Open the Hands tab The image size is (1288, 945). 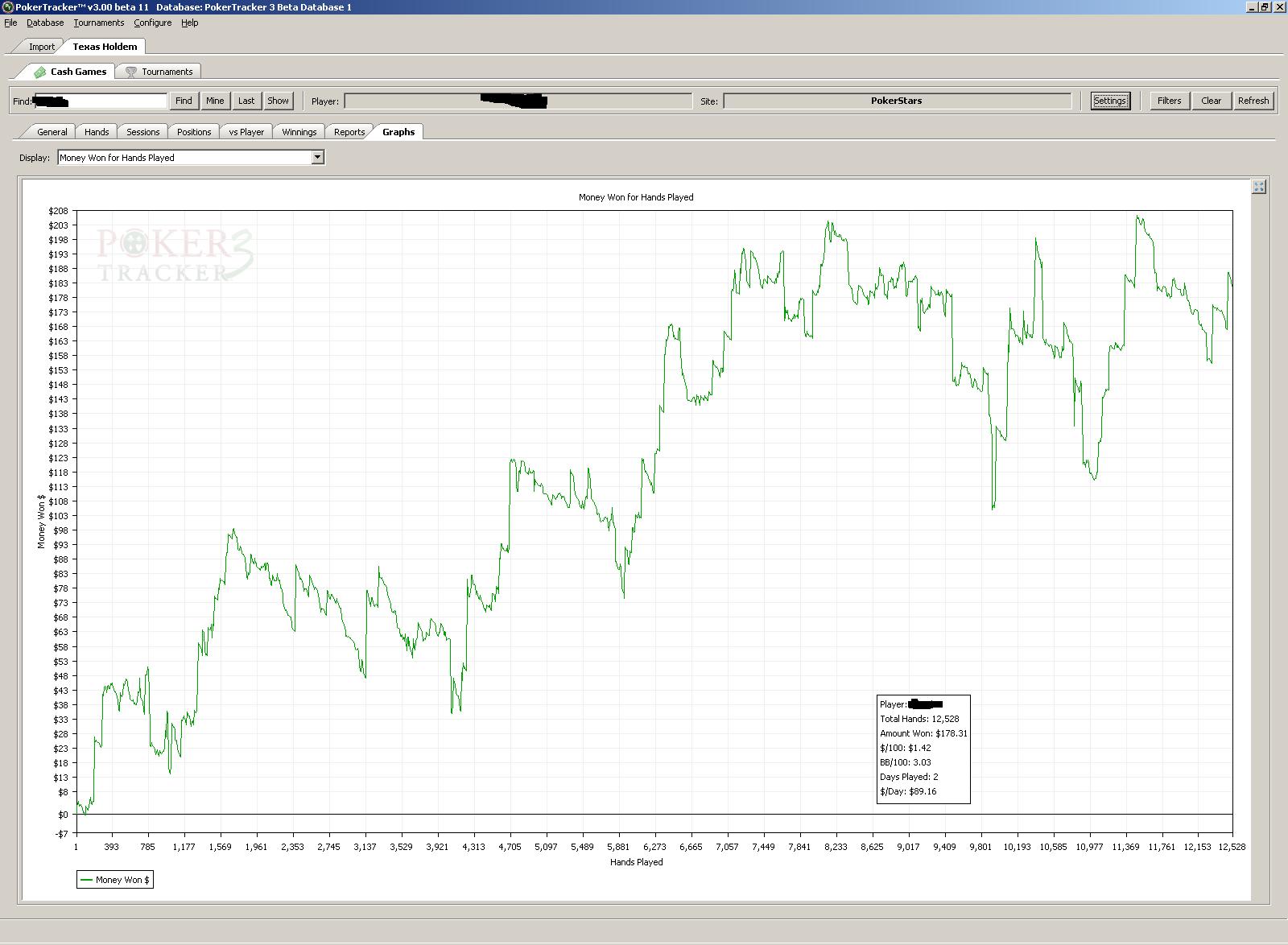coord(97,132)
